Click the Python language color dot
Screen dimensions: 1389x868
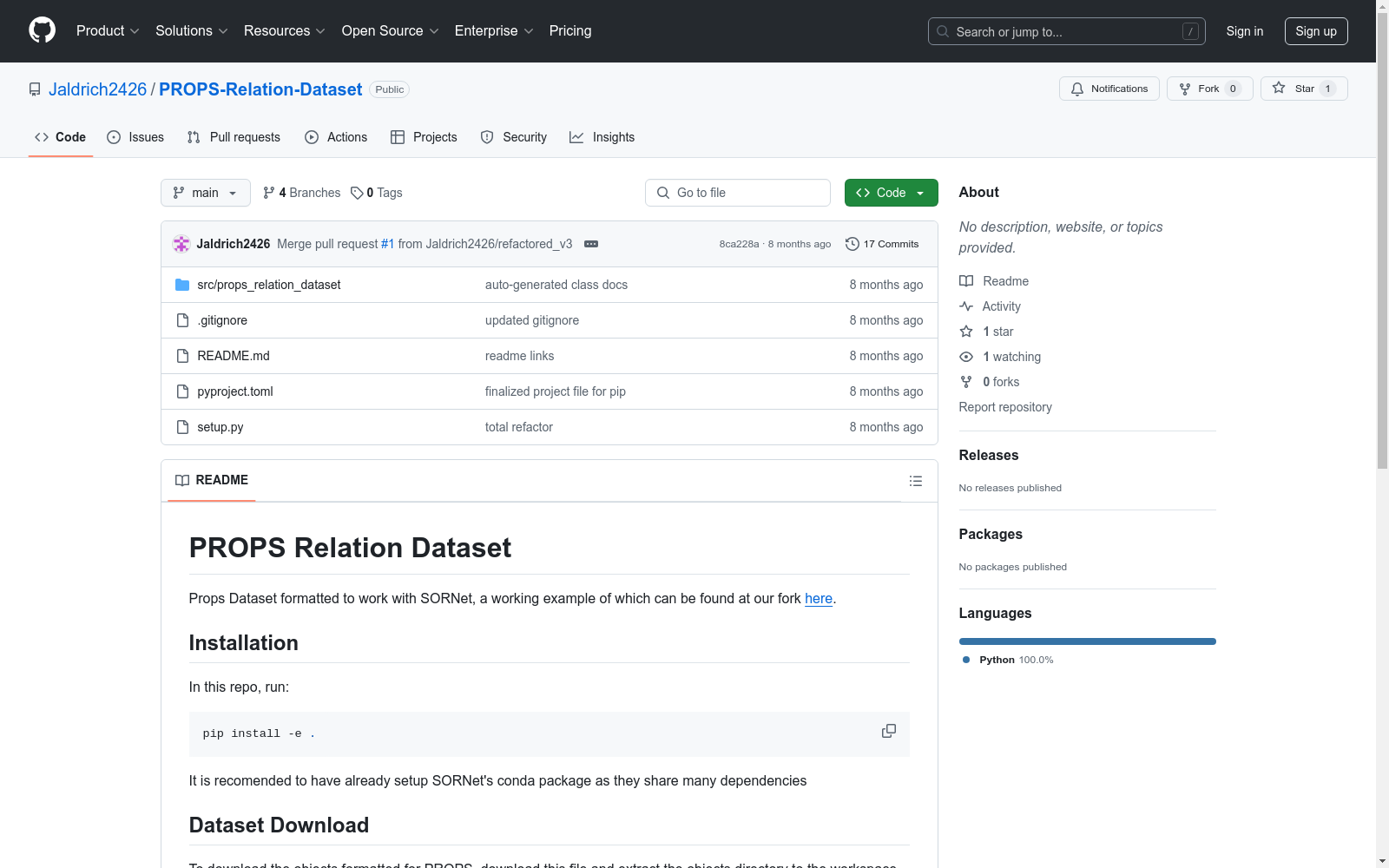(x=966, y=660)
